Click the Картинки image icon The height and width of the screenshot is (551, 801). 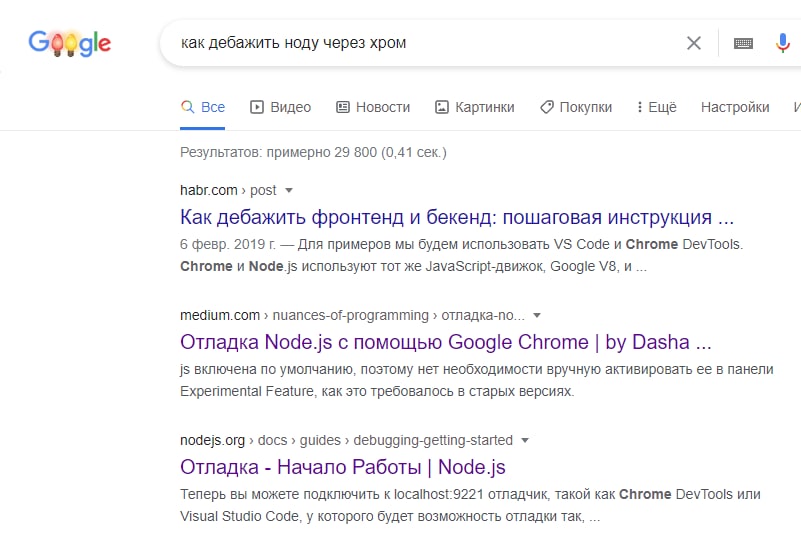pos(442,107)
